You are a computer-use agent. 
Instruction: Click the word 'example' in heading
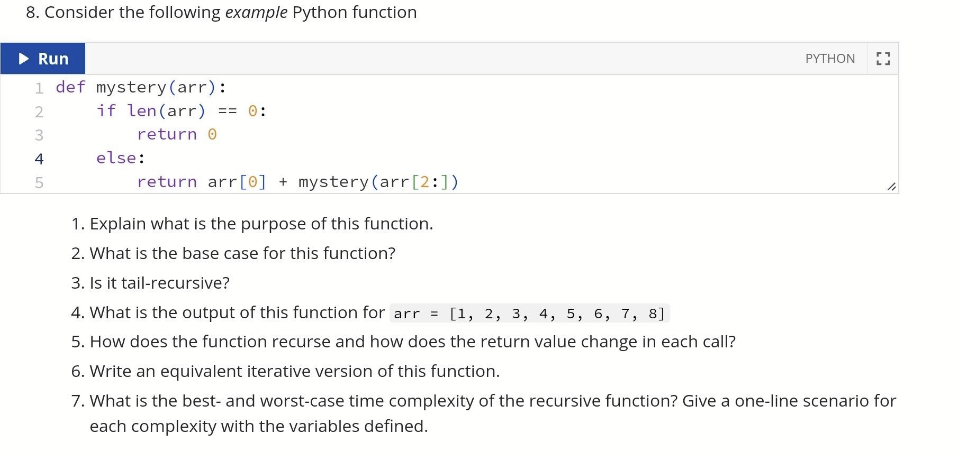(x=256, y=13)
